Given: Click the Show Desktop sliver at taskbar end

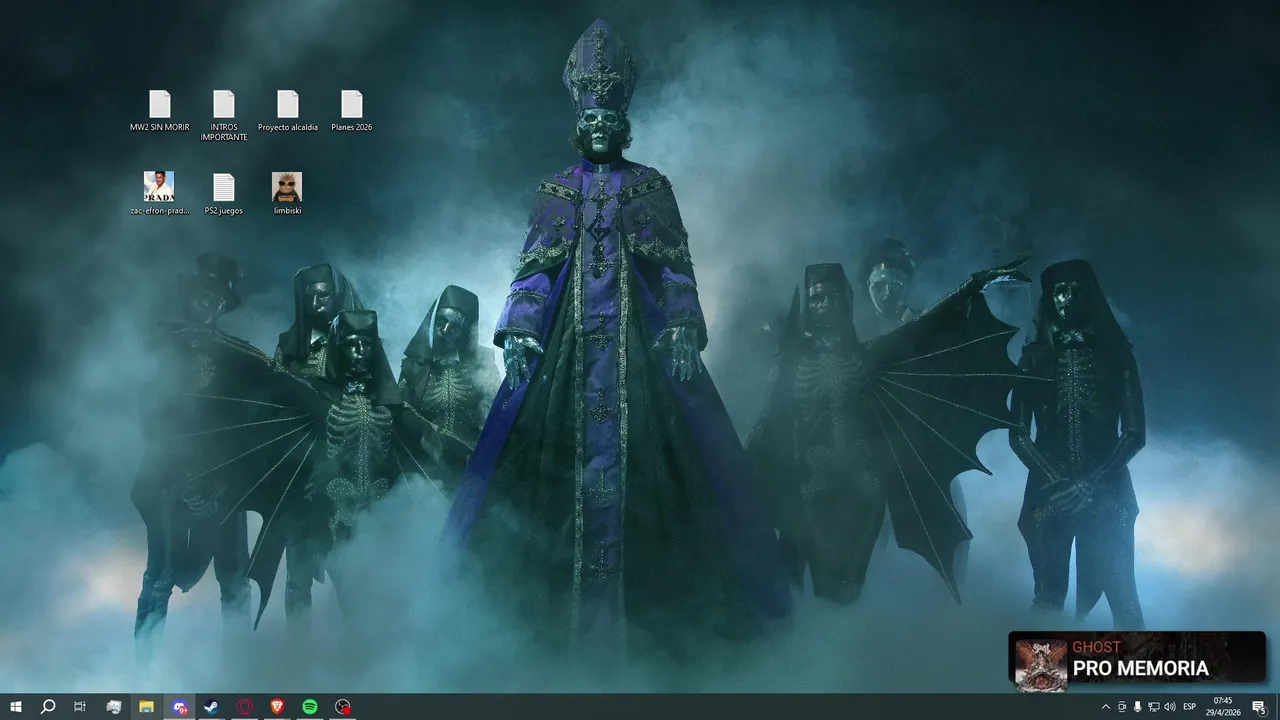Looking at the screenshot, I should click(x=1278, y=707).
